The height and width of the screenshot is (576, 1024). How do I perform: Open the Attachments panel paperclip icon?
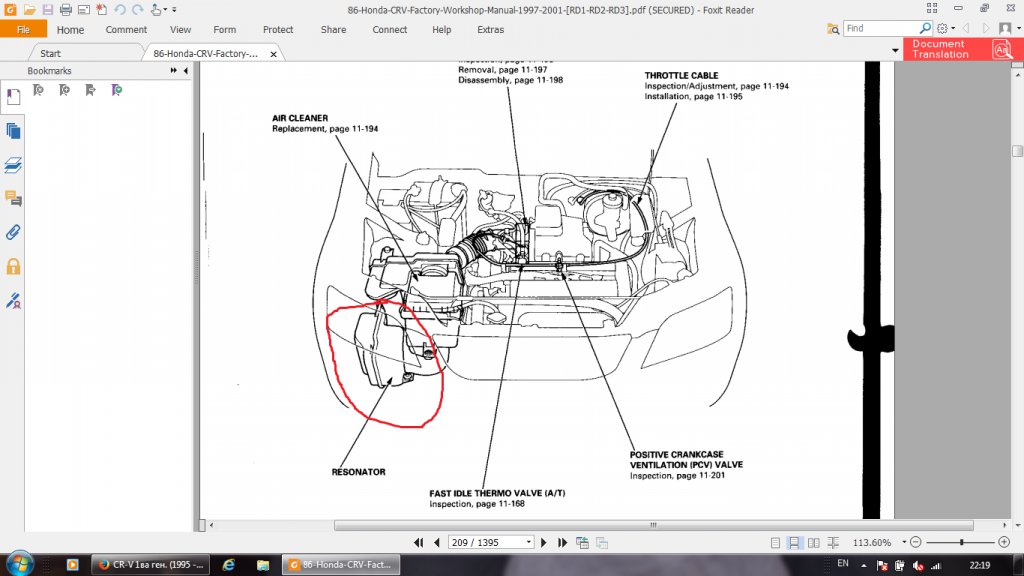click(x=13, y=232)
